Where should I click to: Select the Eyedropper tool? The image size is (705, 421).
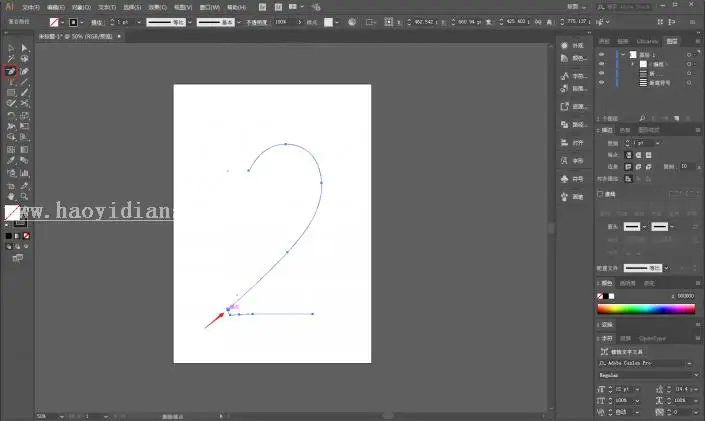coord(11,161)
